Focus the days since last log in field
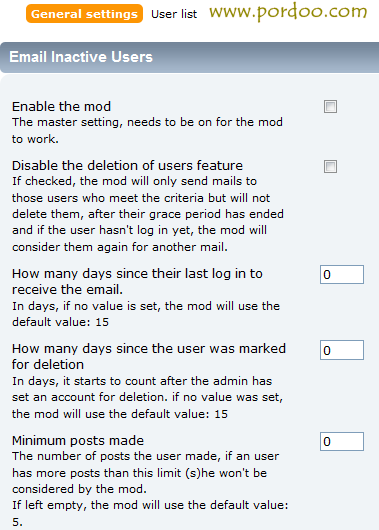Screen dimensions: 379x530 point(342,274)
